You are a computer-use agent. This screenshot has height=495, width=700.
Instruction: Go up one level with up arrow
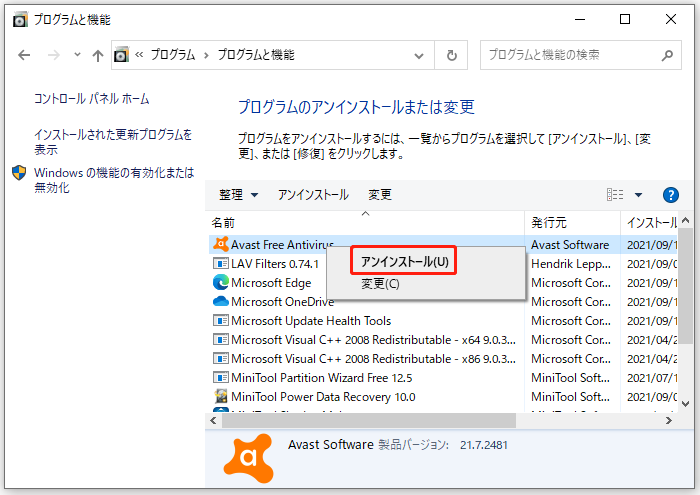pyautogui.click(x=98, y=55)
